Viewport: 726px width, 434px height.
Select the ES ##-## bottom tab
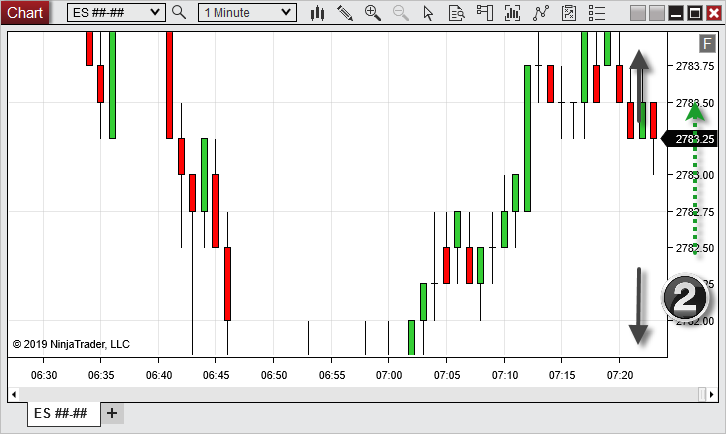(x=61, y=413)
